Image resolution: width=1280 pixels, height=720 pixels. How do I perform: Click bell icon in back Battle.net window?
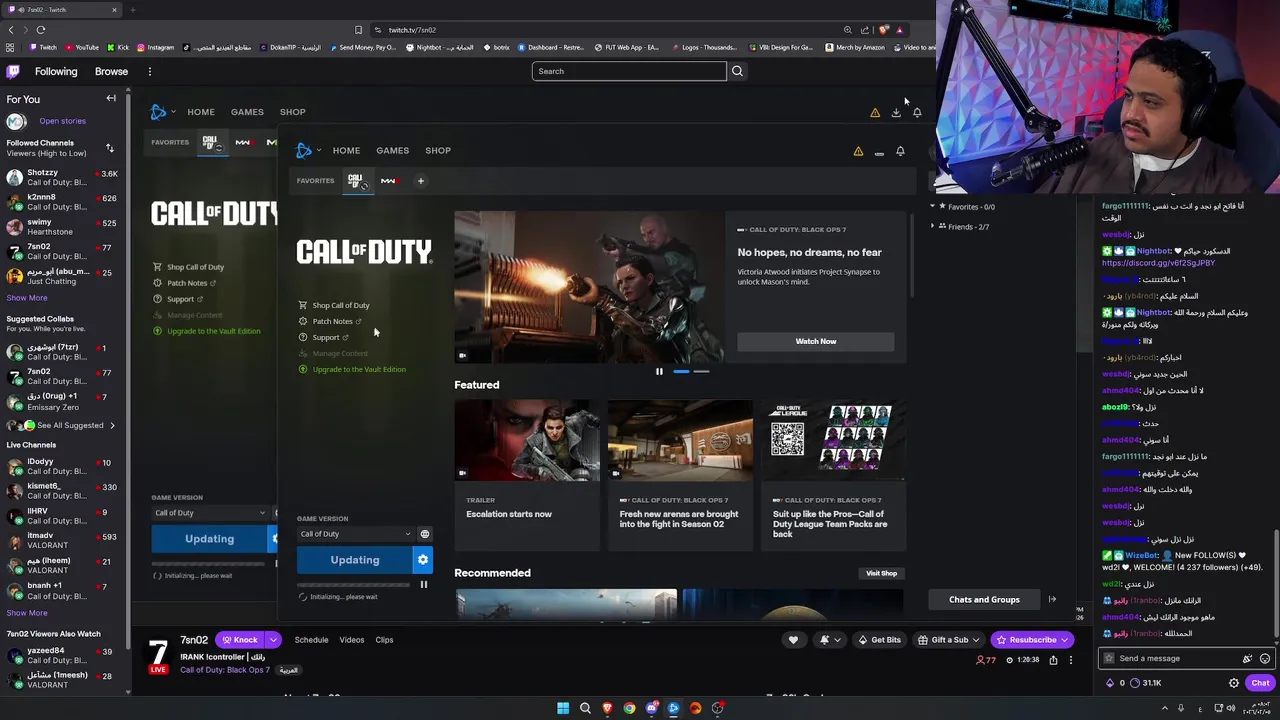(917, 113)
